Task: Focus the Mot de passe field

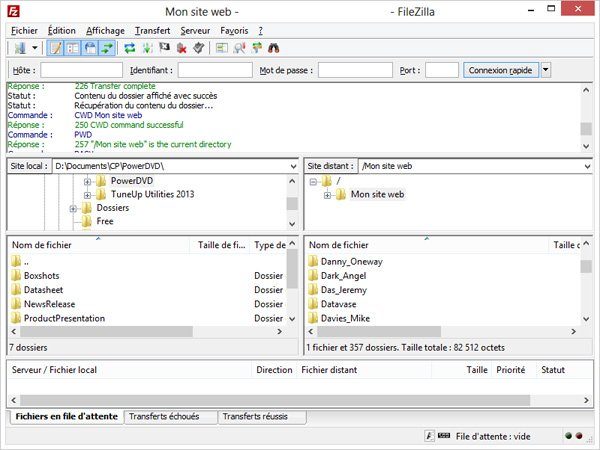Action: 355,70
